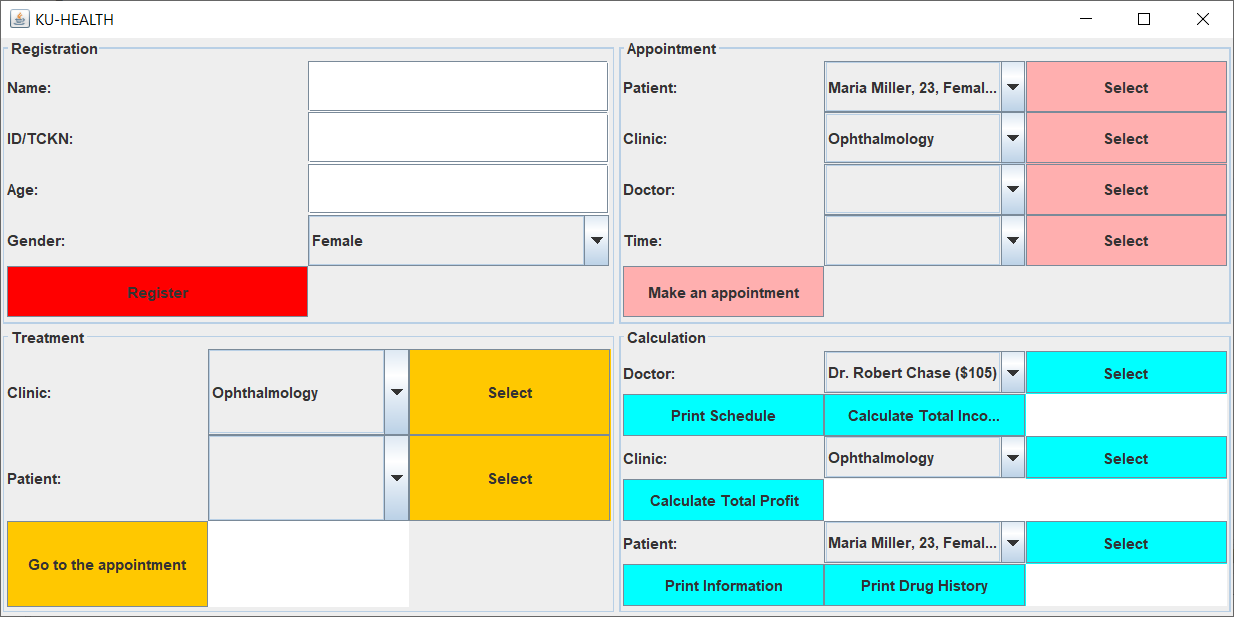Click the Make an appointment button

[723, 292]
